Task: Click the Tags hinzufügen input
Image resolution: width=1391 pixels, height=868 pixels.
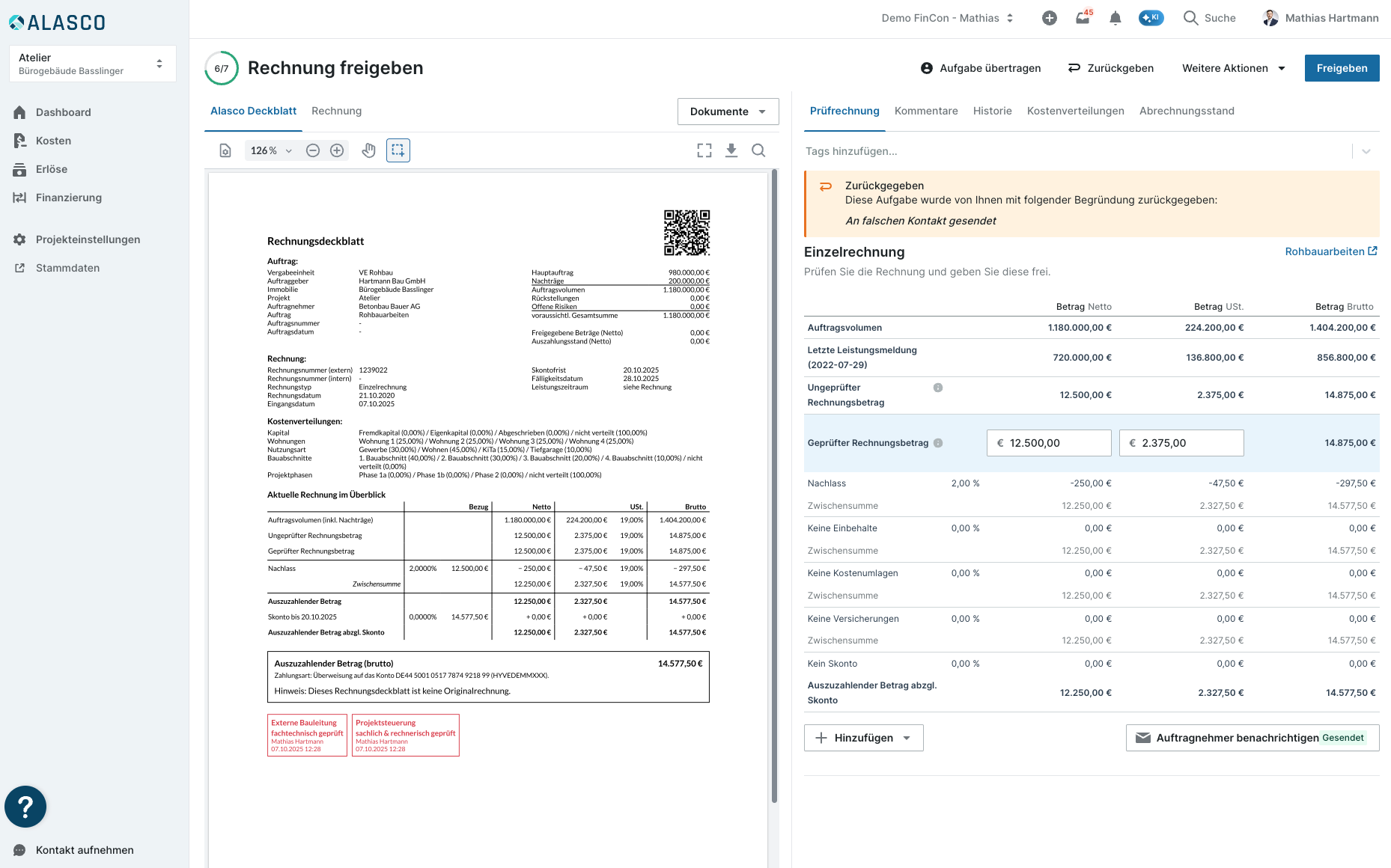Action: (x=1076, y=151)
